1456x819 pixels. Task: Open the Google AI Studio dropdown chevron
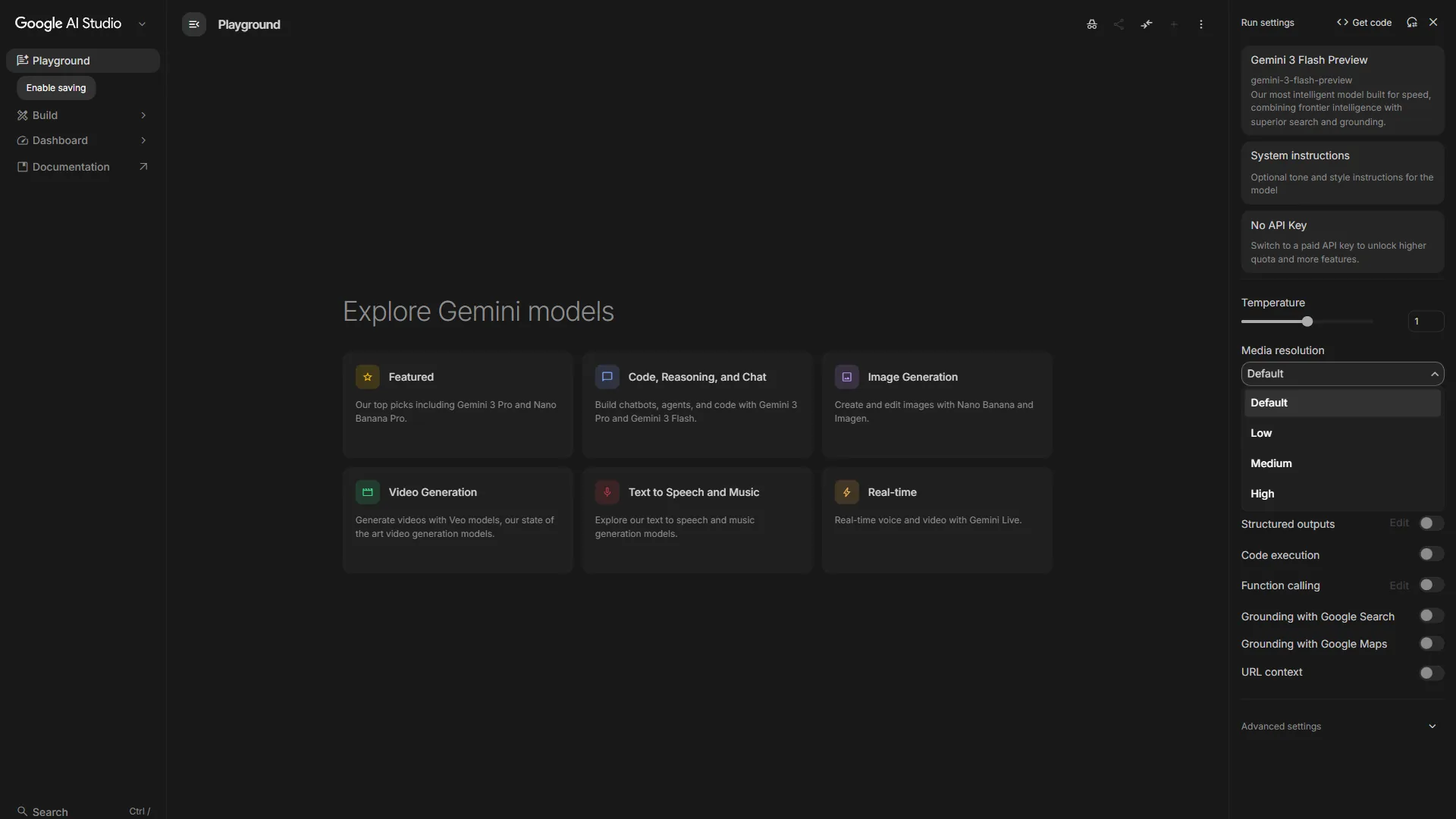[x=142, y=24]
